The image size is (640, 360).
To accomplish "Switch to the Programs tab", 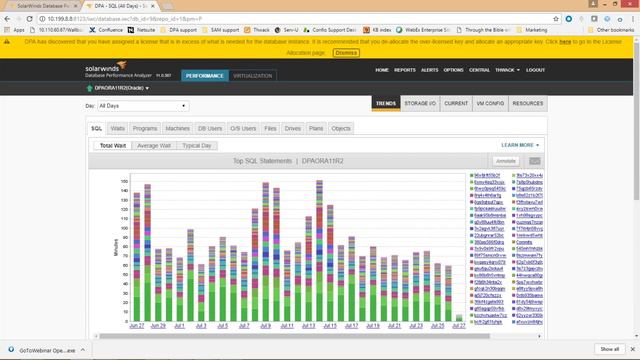I will tap(145, 128).
